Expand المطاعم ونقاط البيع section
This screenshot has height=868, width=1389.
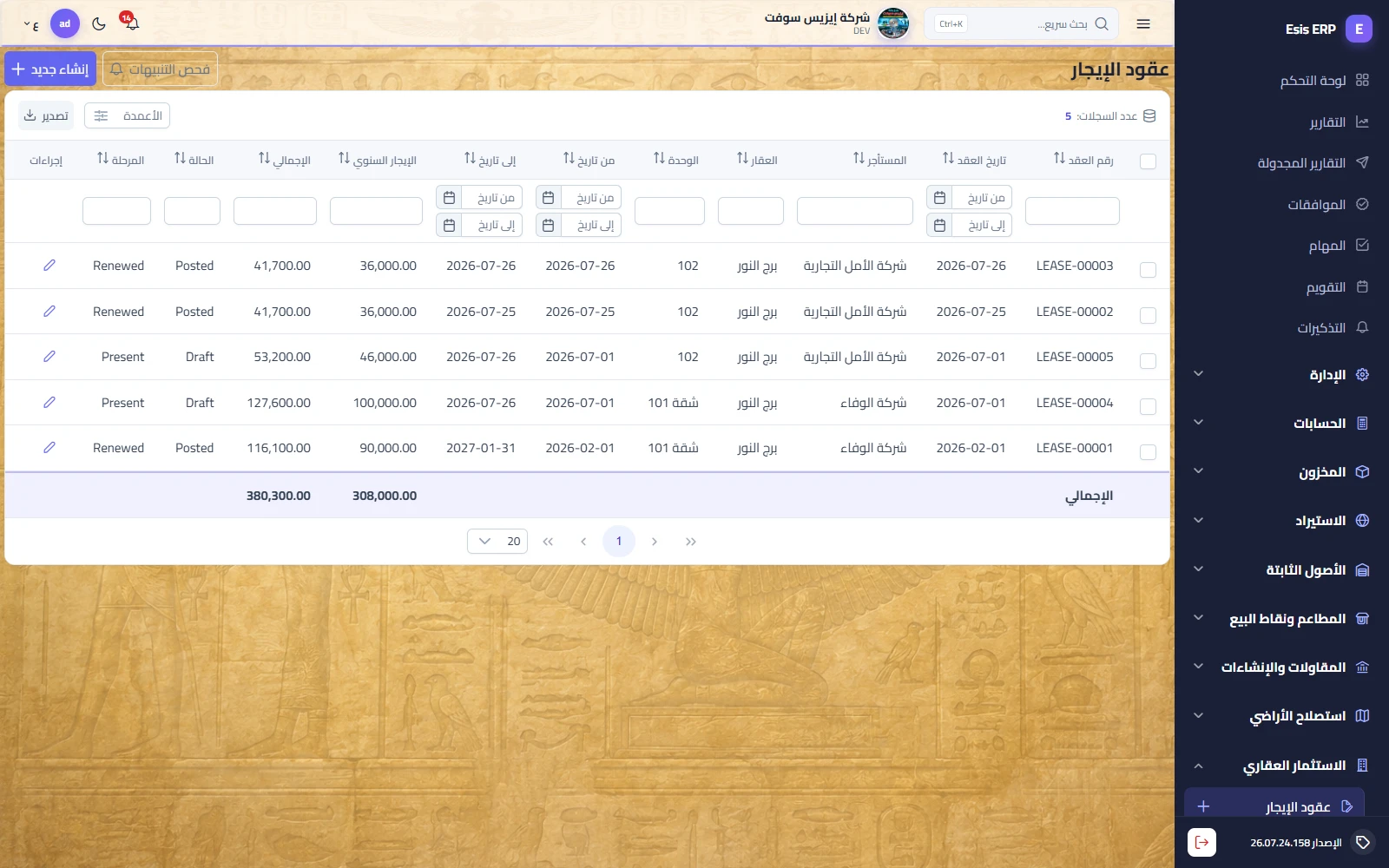pos(1281,618)
